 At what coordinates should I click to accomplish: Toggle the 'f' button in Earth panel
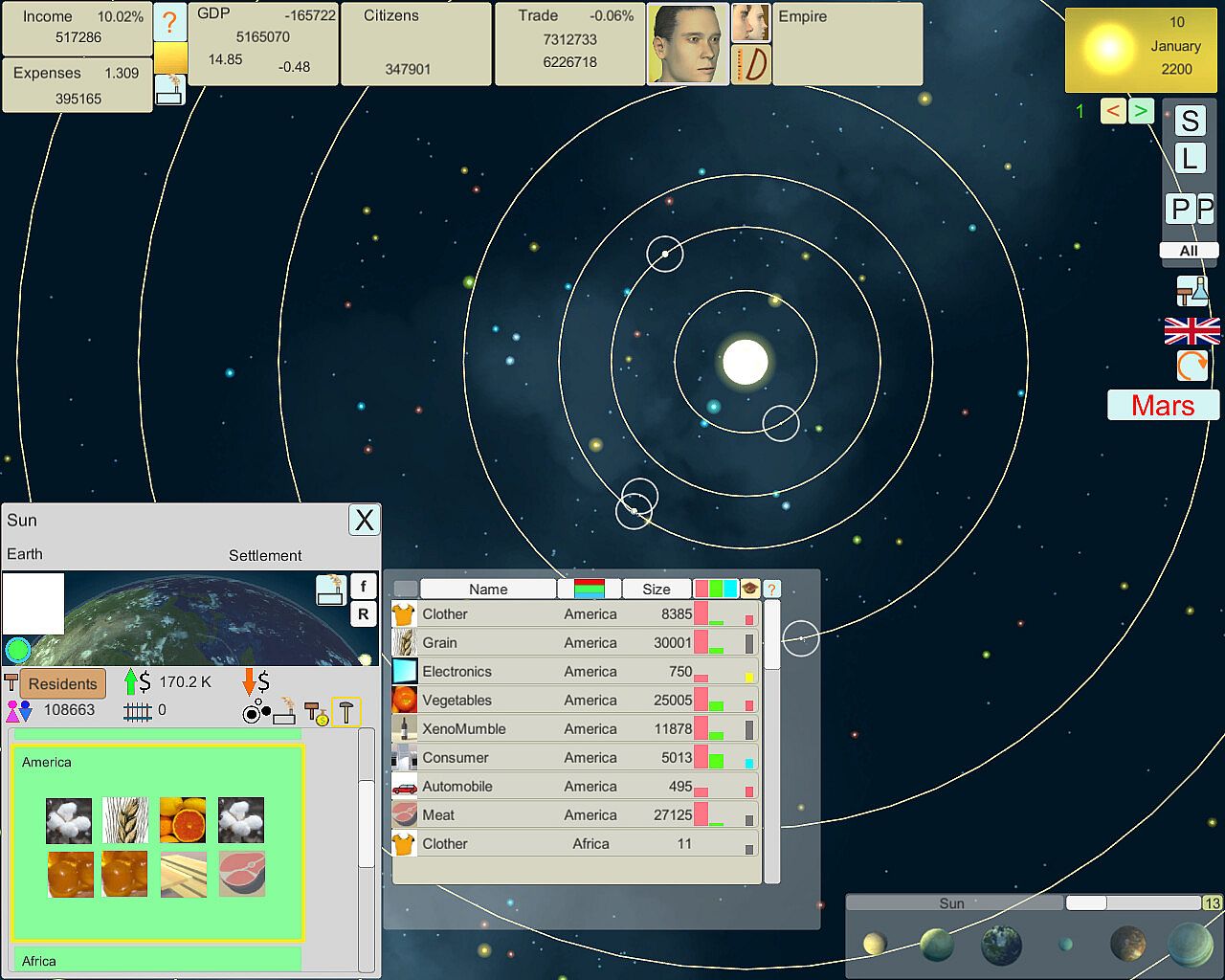364,587
